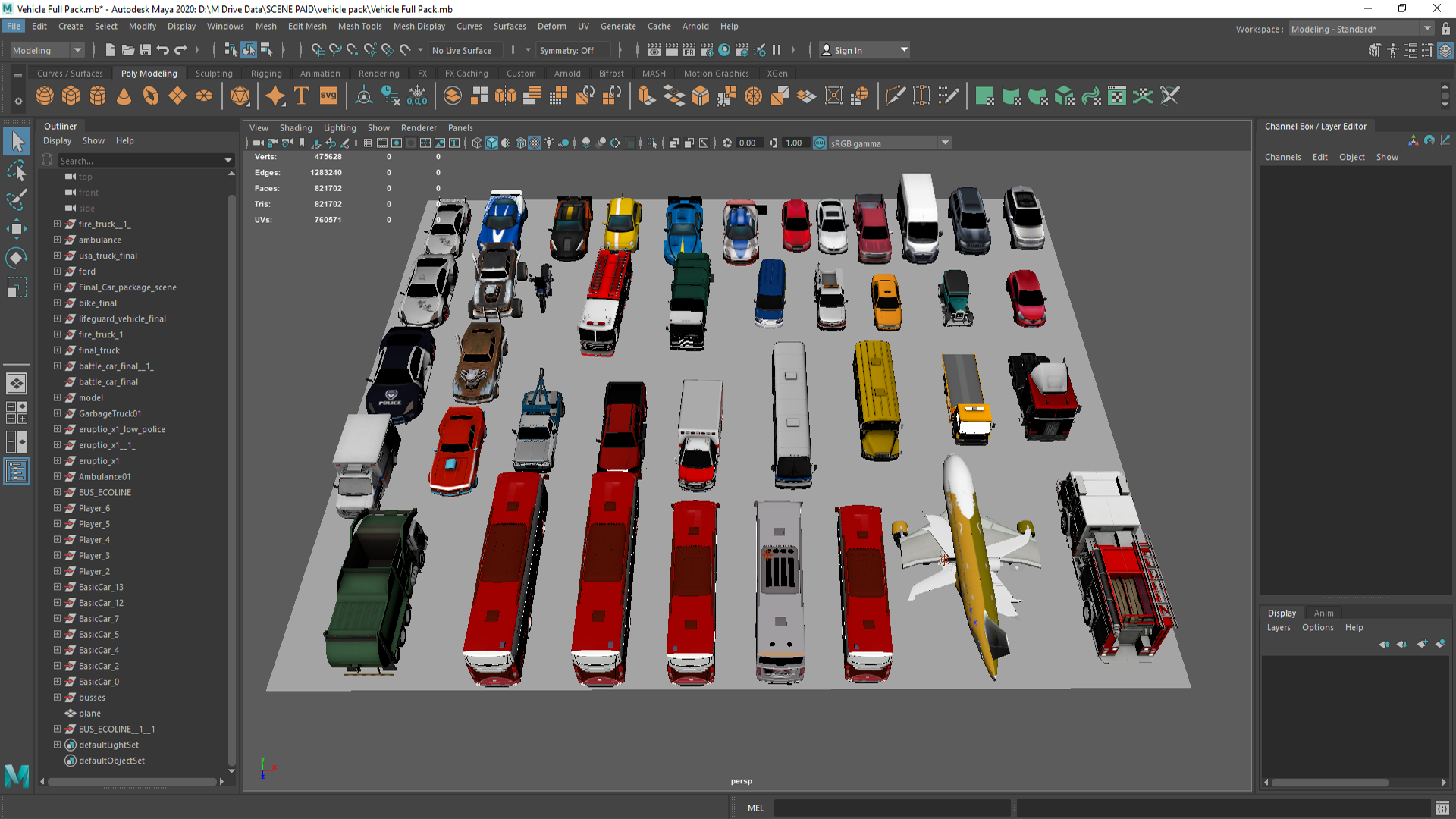
Task: Click the polygon type text tool
Action: (301, 96)
